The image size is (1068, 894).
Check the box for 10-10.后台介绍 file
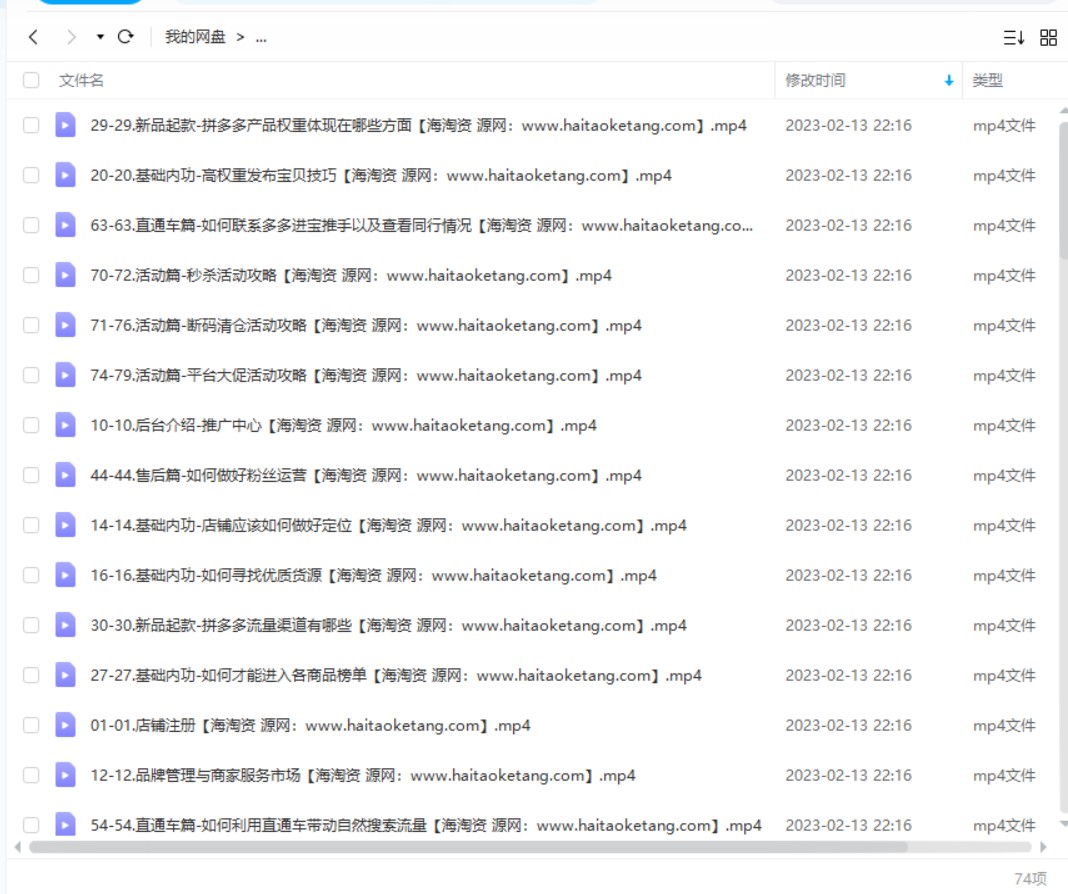click(x=31, y=426)
